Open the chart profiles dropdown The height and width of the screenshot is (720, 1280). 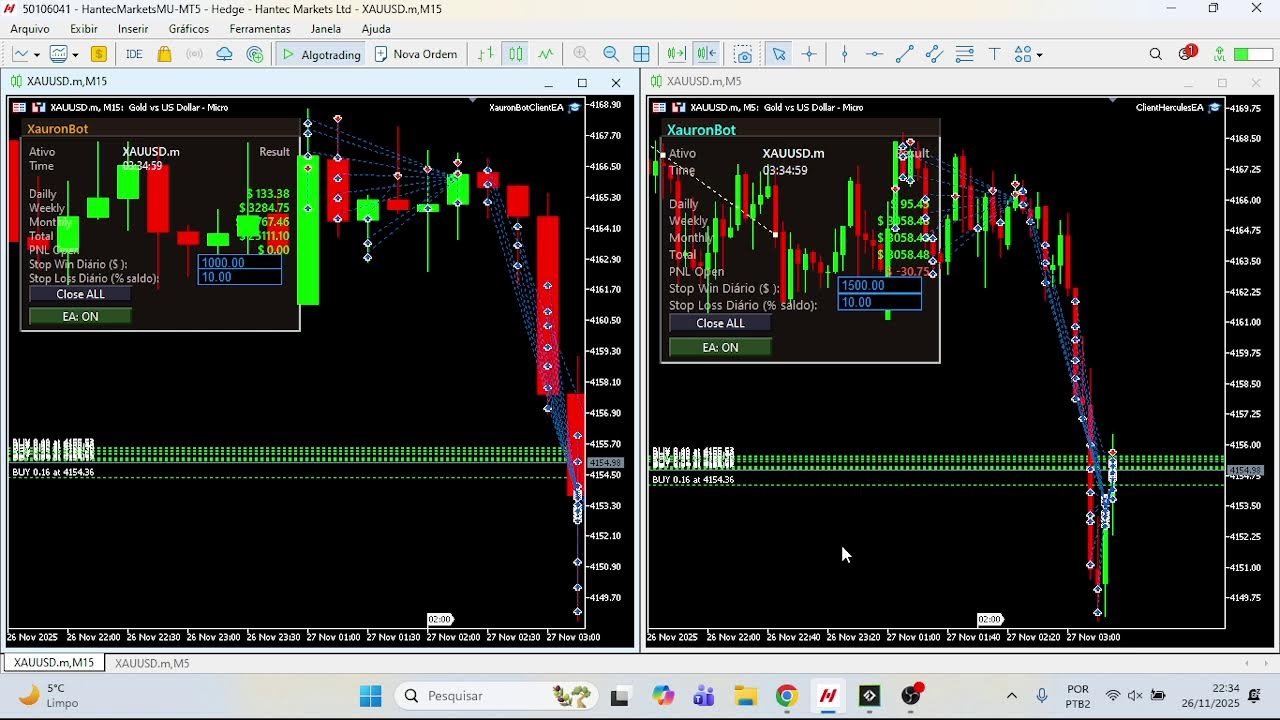(64, 54)
